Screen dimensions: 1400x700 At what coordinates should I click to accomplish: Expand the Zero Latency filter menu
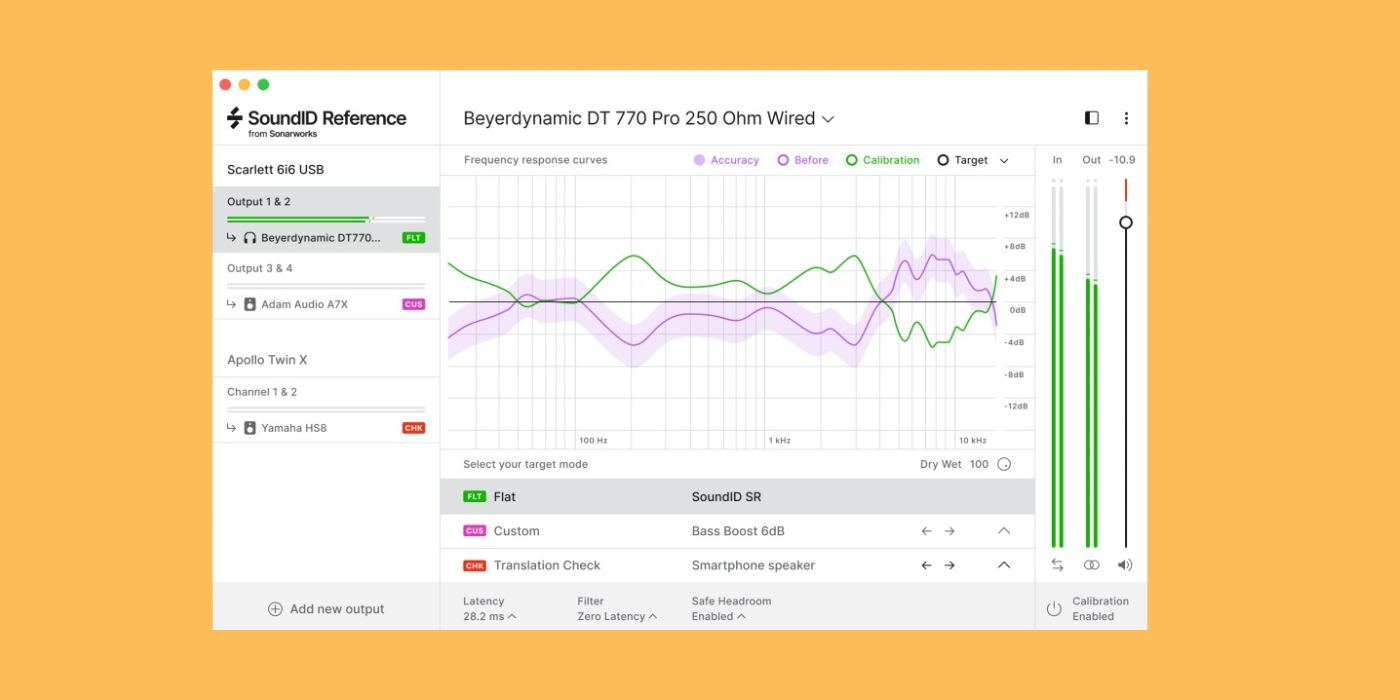point(617,616)
